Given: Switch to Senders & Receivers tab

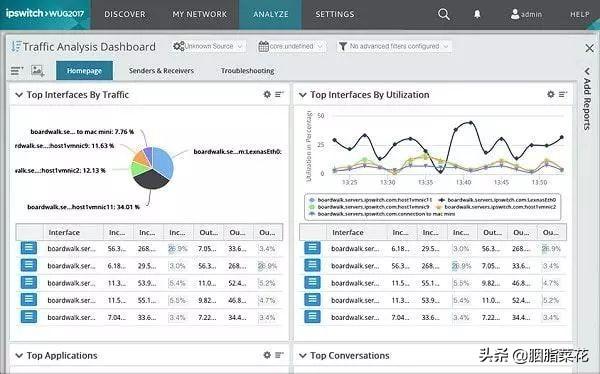Looking at the screenshot, I should pyautogui.click(x=161, y=71).
